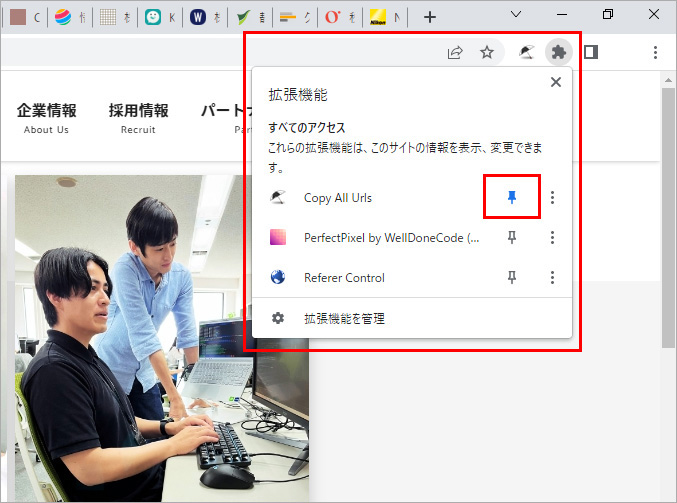Select Copy All Urls extension entry
Viewport: 677px width, 503px height.
(x=338, y=198)
